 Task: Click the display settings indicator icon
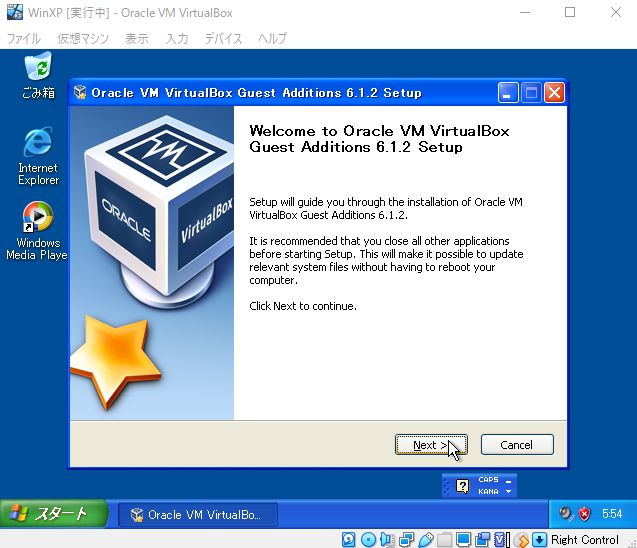pyautogui.click(x=463, y=539)
